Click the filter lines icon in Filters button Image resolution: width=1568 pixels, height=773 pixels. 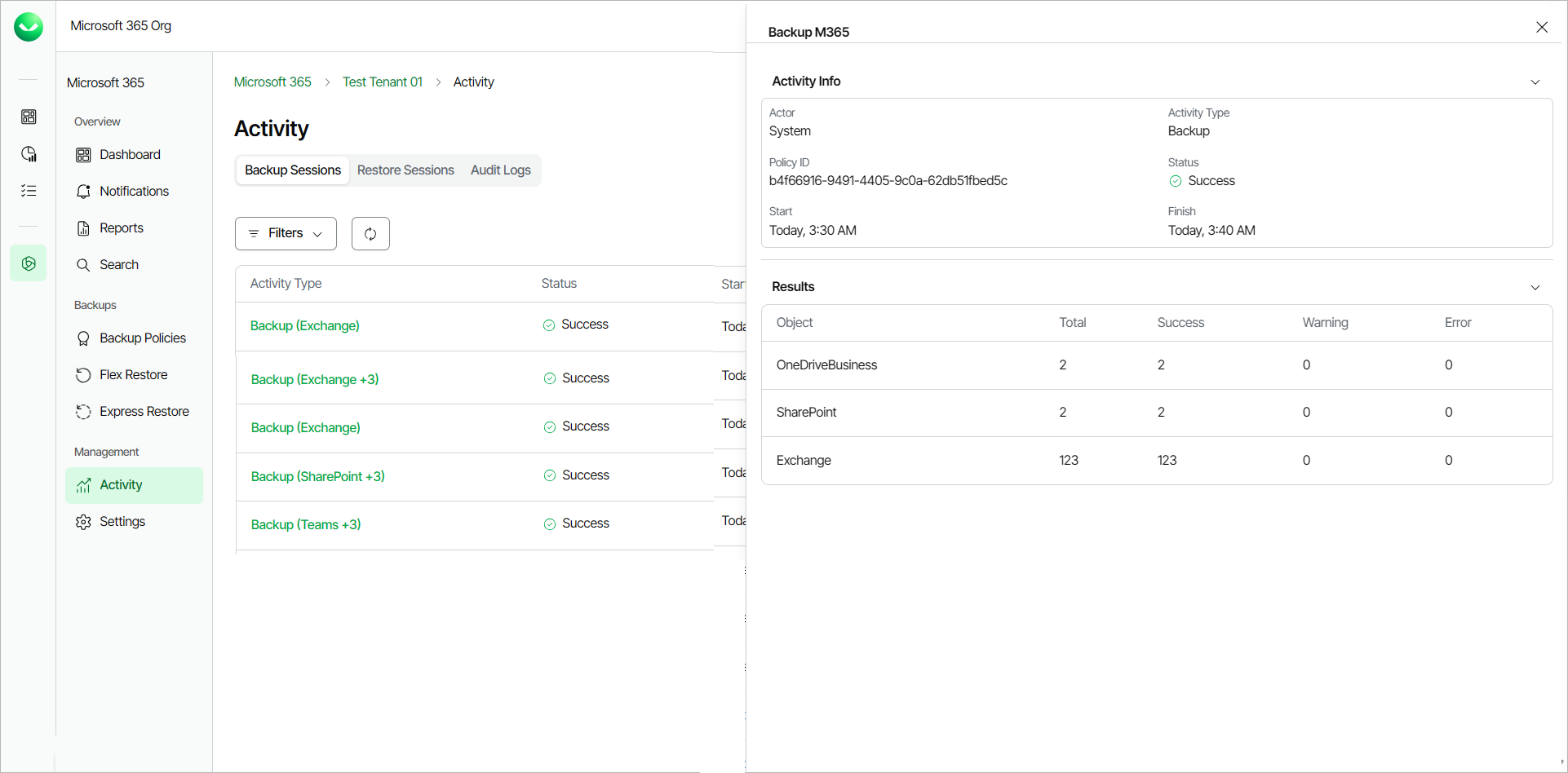click(254, 233)
